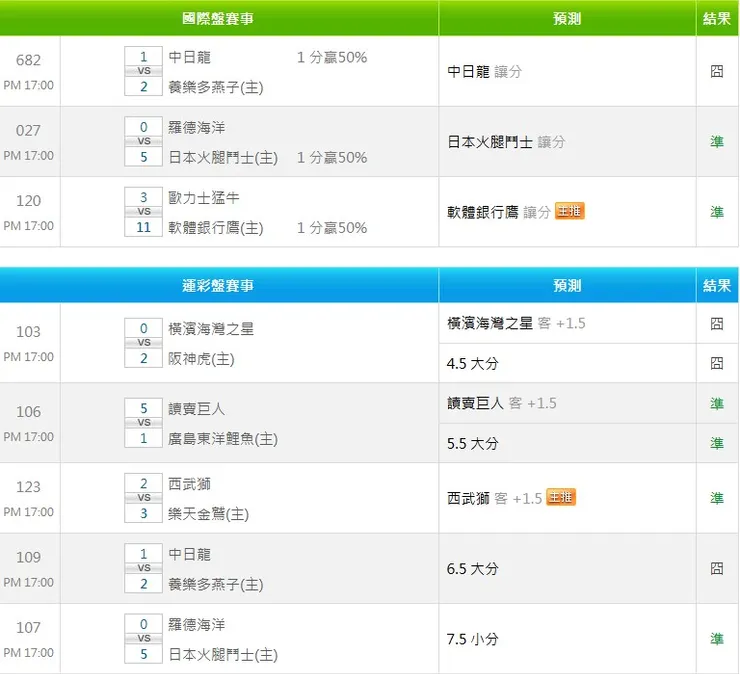Click 日本火腿鬥士(主) team in game 107
The image size is (740, 674).
point(223,655)
